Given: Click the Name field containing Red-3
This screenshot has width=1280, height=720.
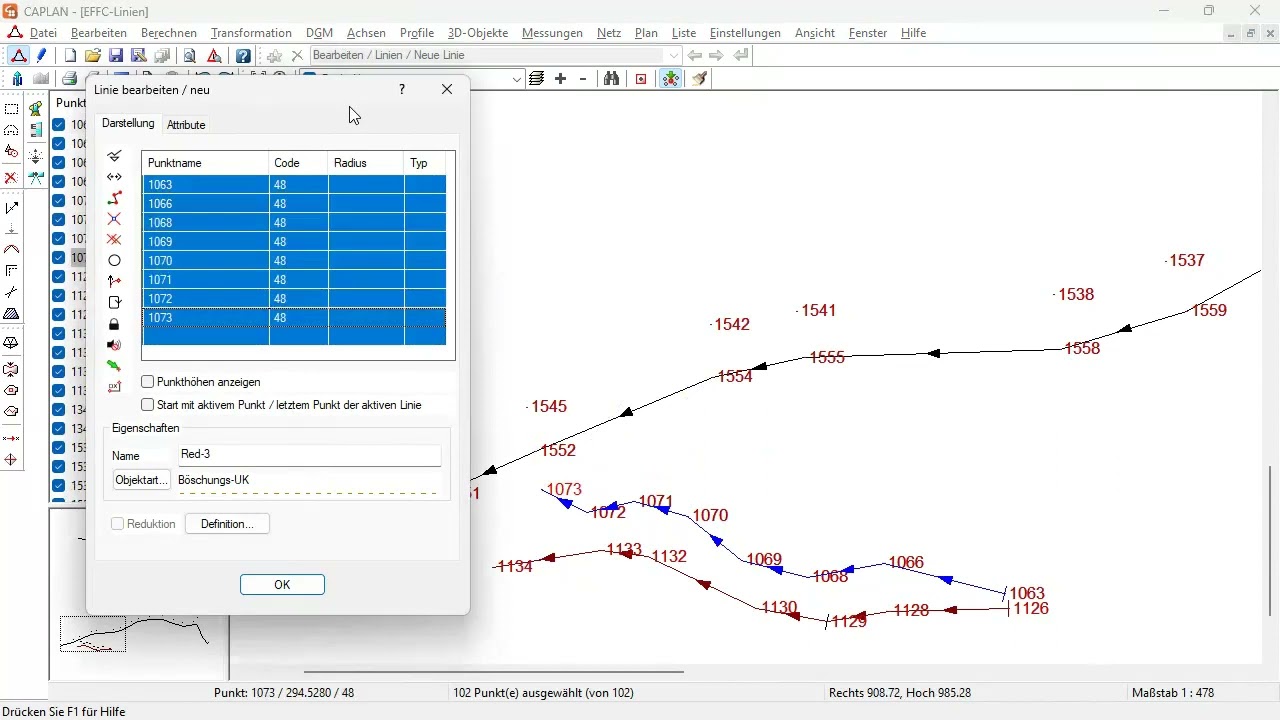Looking at the screenshot, I should pos(309,455).
